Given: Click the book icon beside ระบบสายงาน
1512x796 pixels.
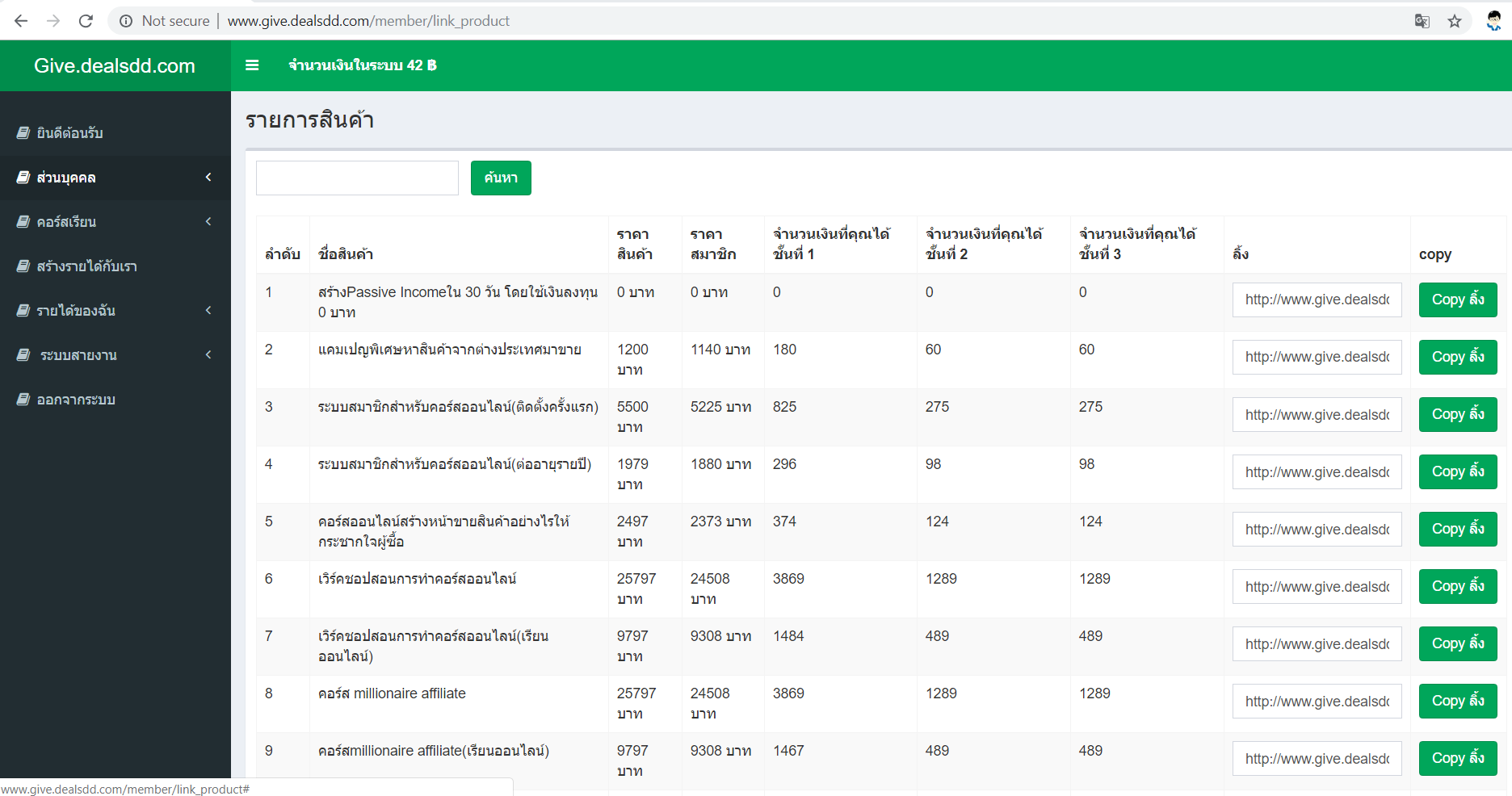Looking at the screenshot, I should point(23,354).
